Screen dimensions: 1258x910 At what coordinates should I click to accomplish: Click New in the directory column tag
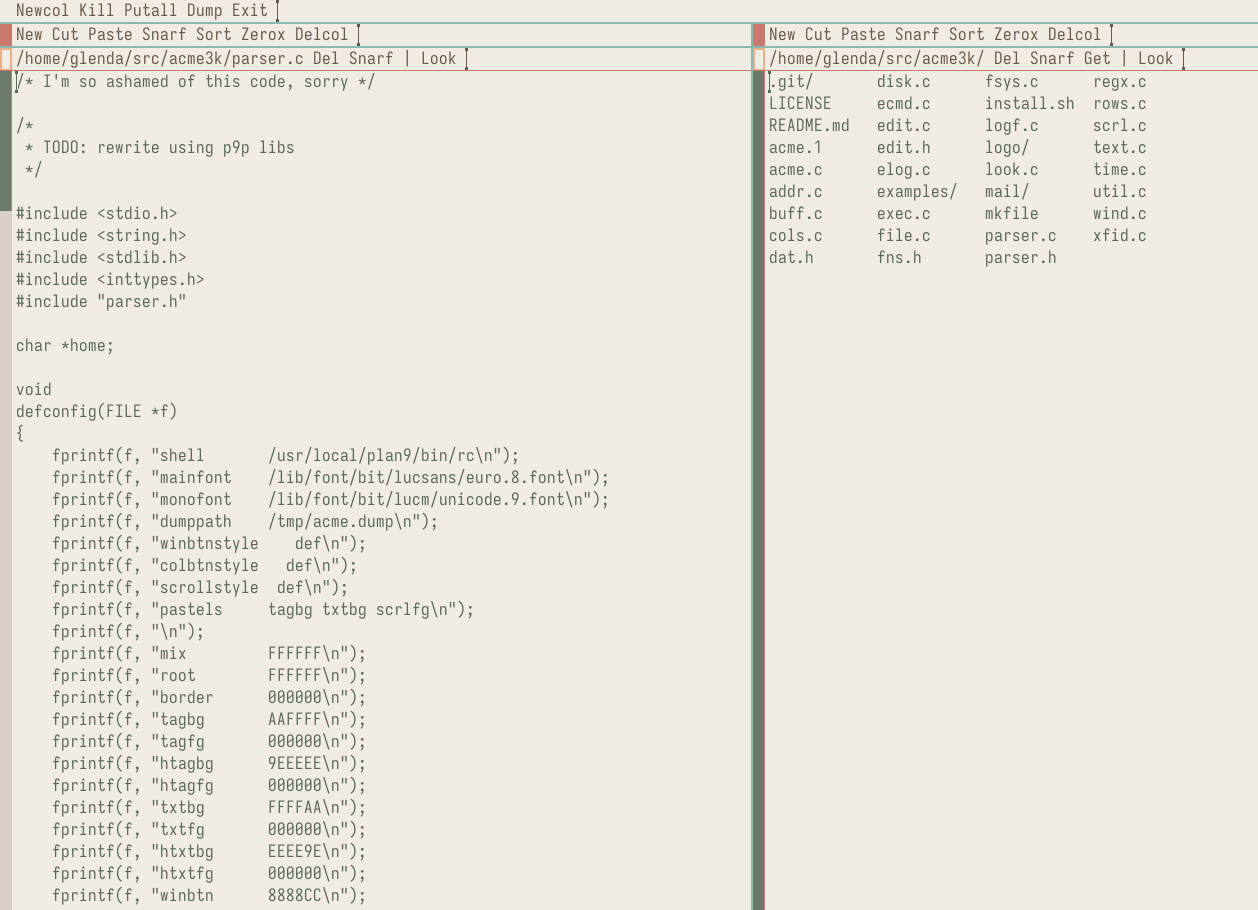coord(782,35)
